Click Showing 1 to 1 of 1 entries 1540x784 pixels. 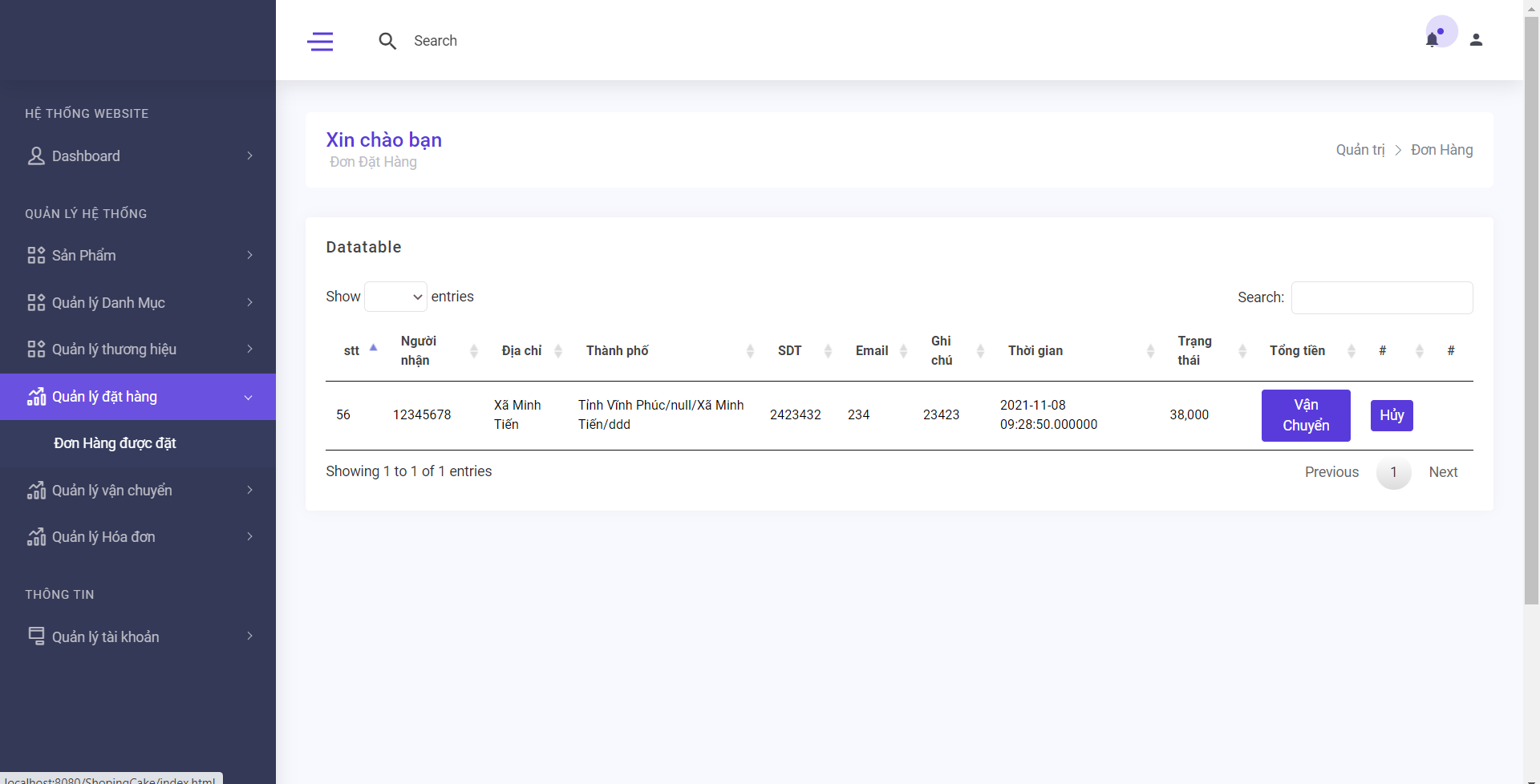click(x=409, y=471)
